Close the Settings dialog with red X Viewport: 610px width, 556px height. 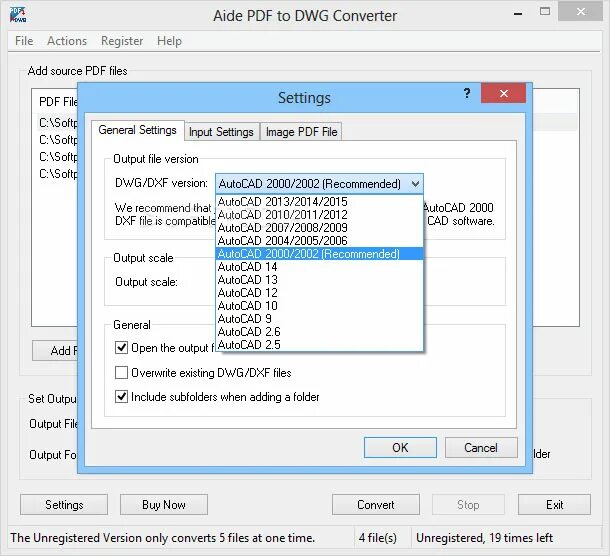pyautogui.click(x=503, y=93)
